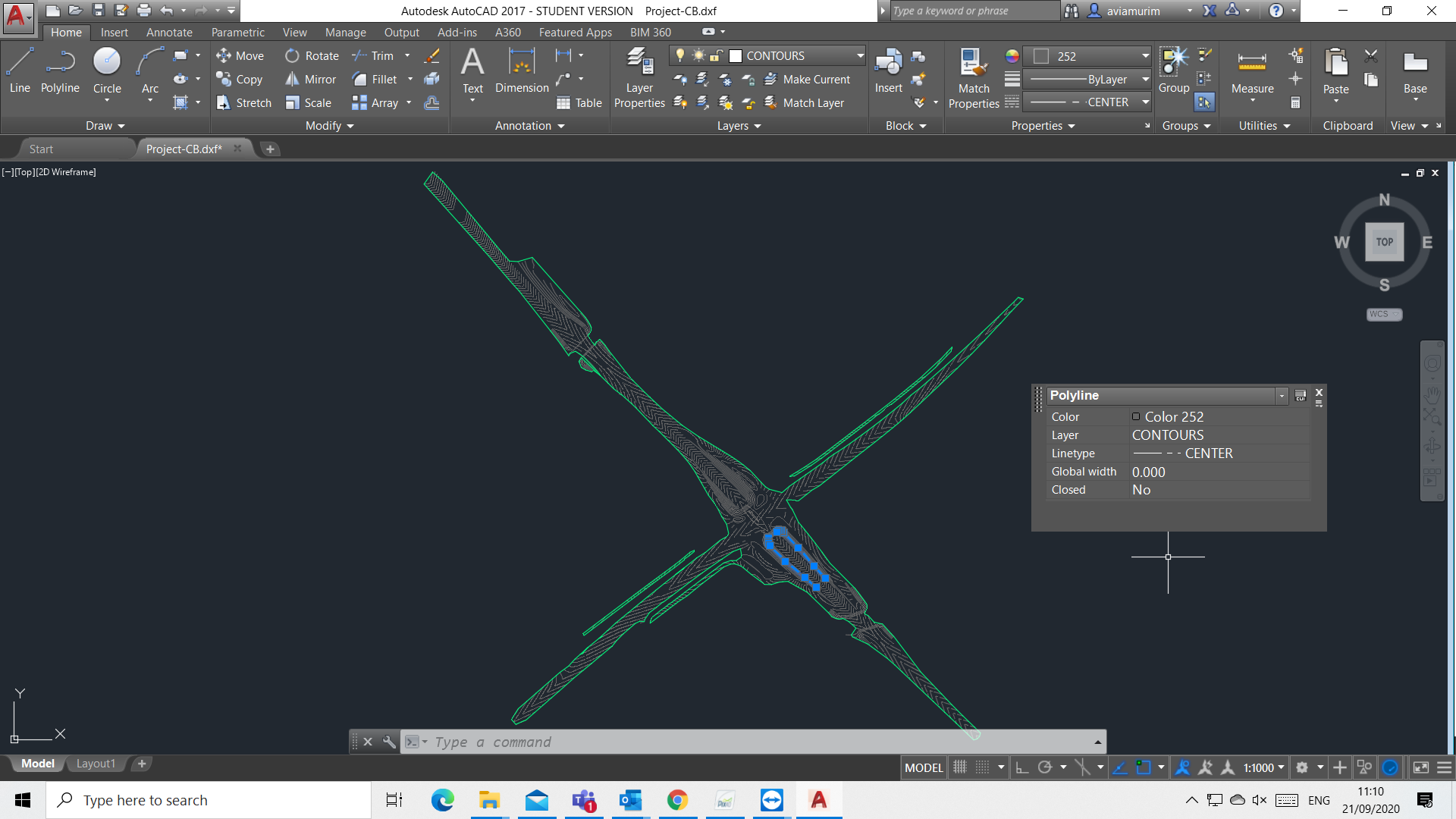Click the Measure utility tool
1456x819 pixels.
coord(1252,71)
